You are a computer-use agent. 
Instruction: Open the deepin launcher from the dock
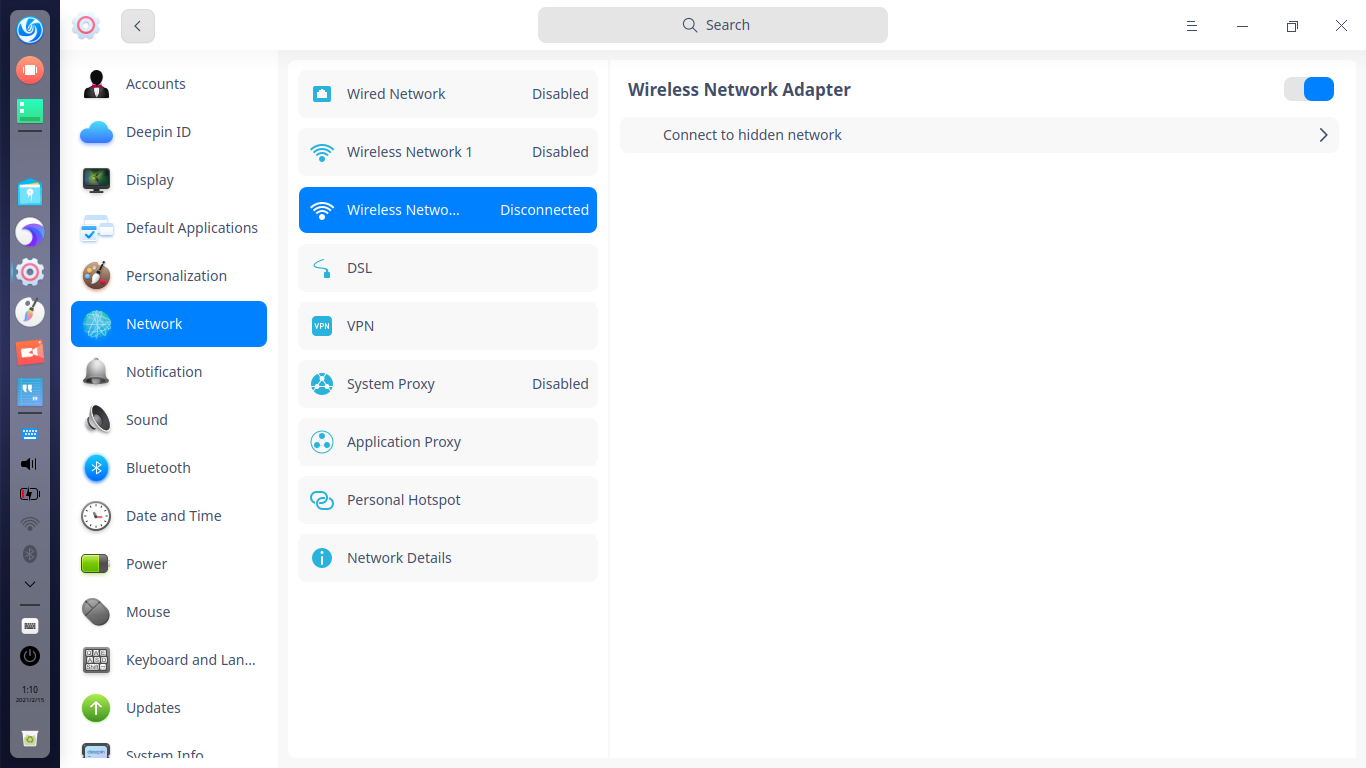coord(30,29)
